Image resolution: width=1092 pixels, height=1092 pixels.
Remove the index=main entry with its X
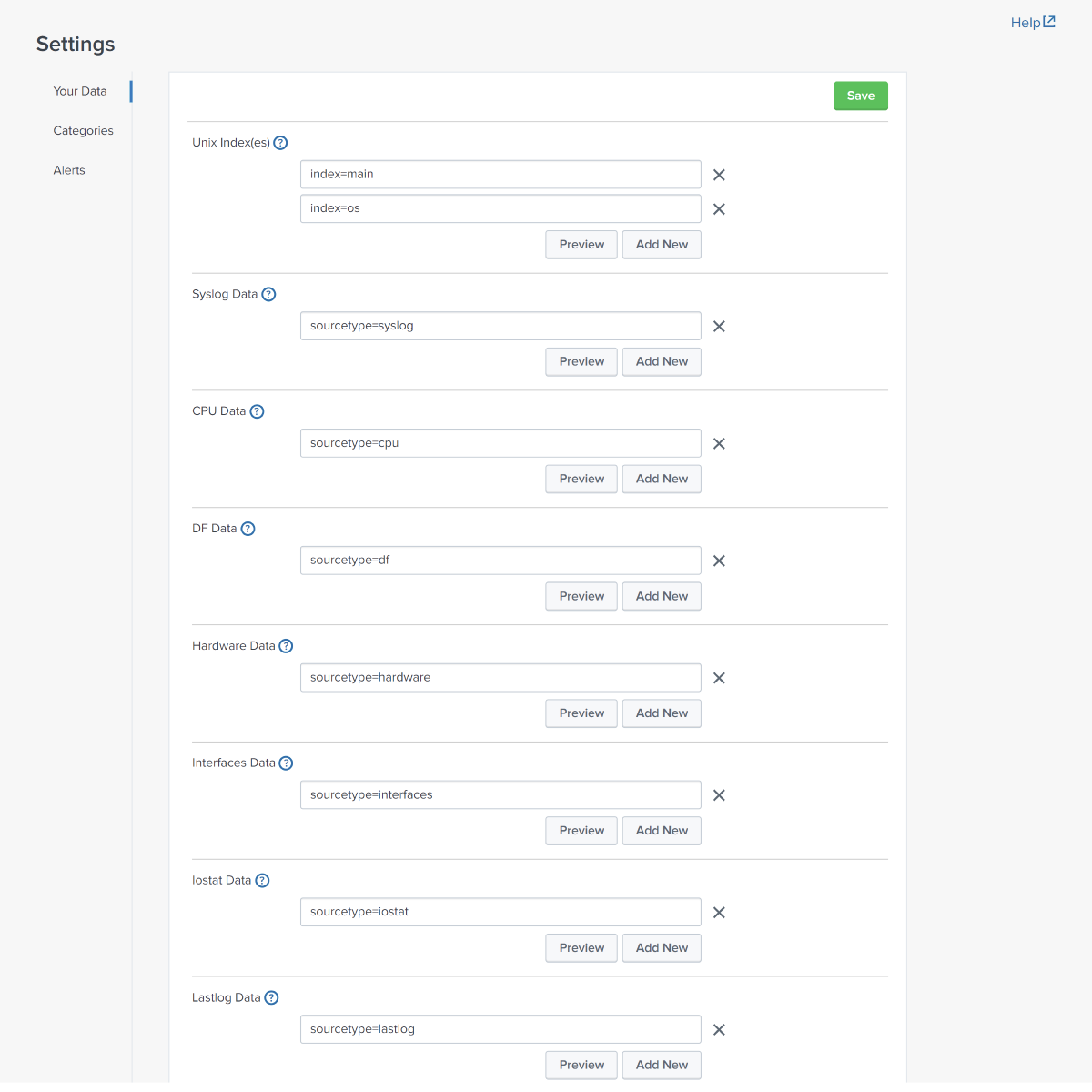[x=719, y=175]
